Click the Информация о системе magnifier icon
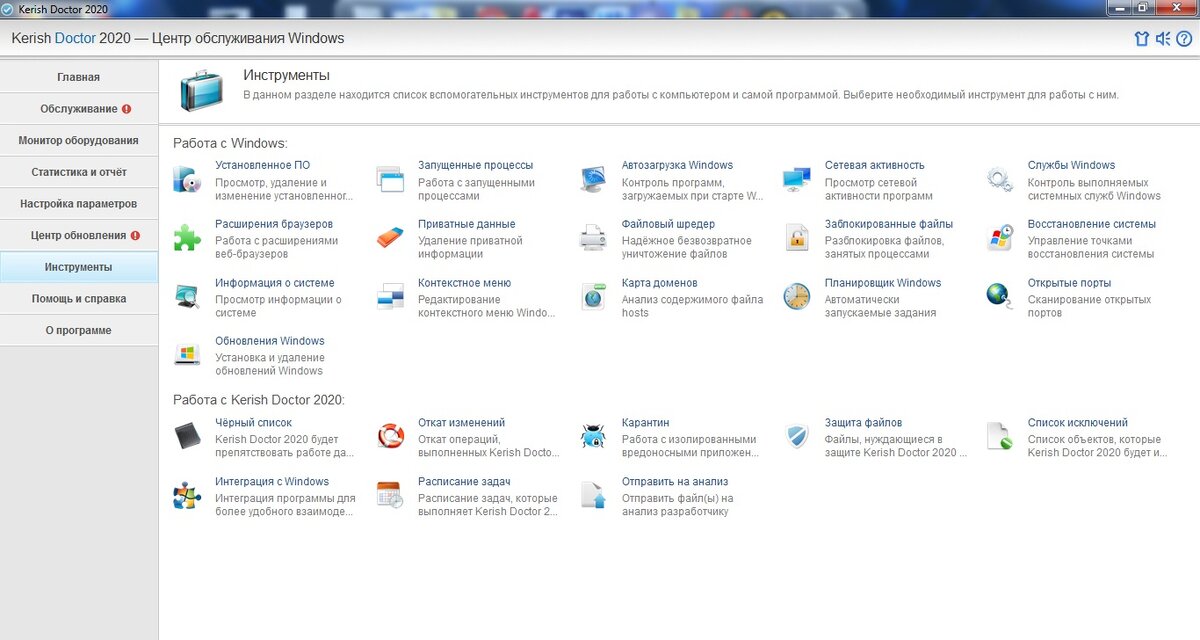 (187, 296)
